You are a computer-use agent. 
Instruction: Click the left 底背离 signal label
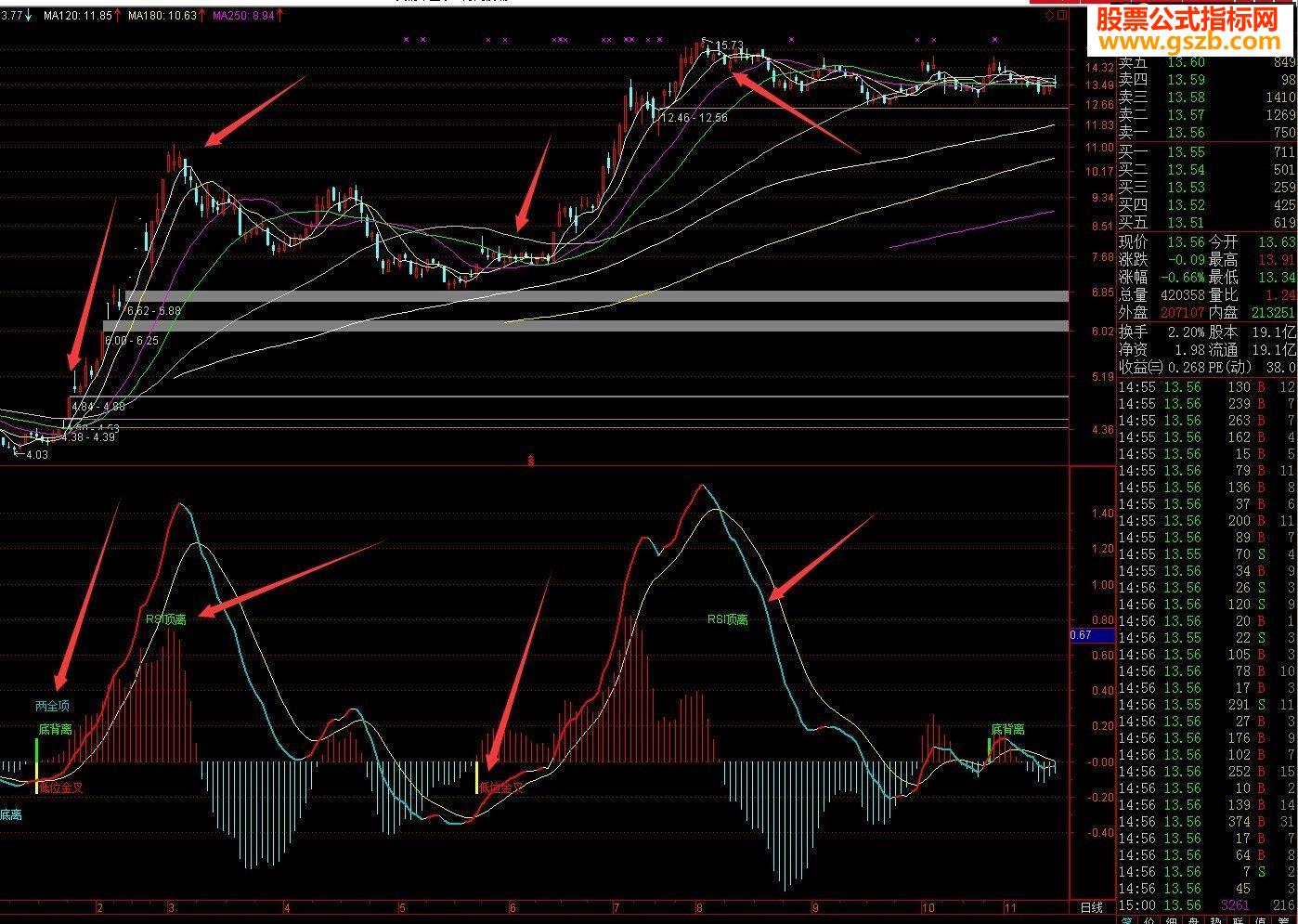(56, 730)
